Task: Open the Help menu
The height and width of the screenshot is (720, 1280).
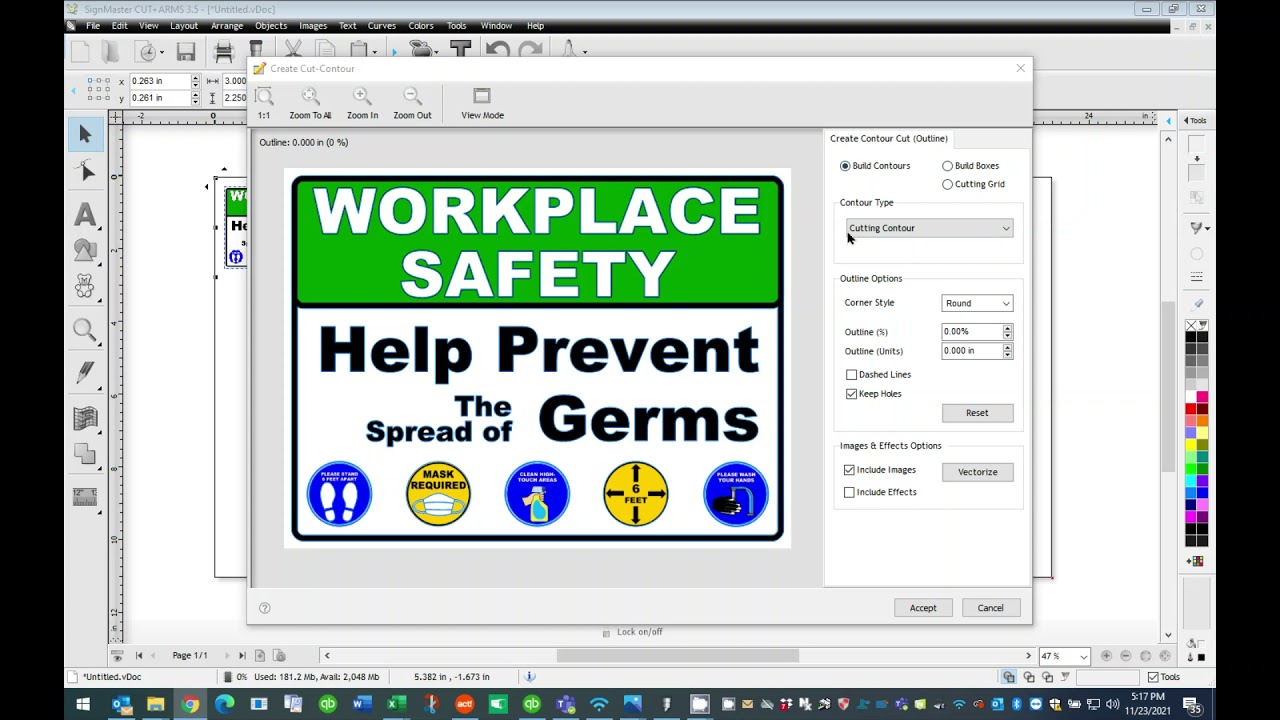Action: [x=535, y=26]
